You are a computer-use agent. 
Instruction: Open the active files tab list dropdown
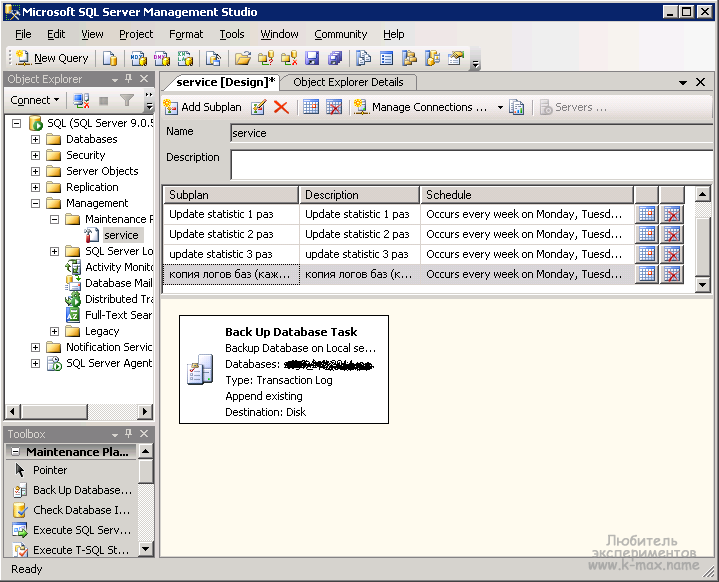(683, 83)
